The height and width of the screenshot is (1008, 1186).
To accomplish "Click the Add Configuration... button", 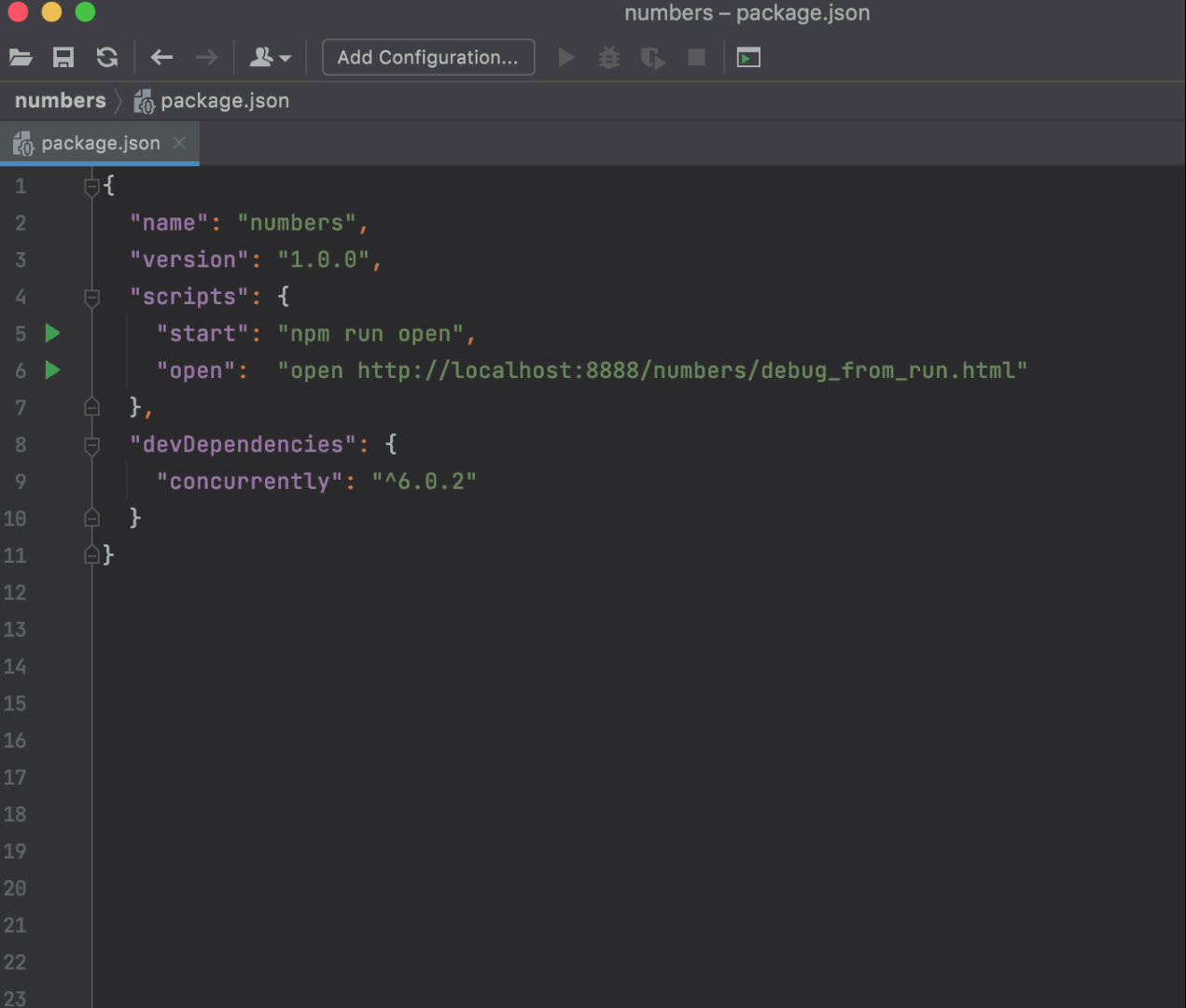I will coord(428,58).
